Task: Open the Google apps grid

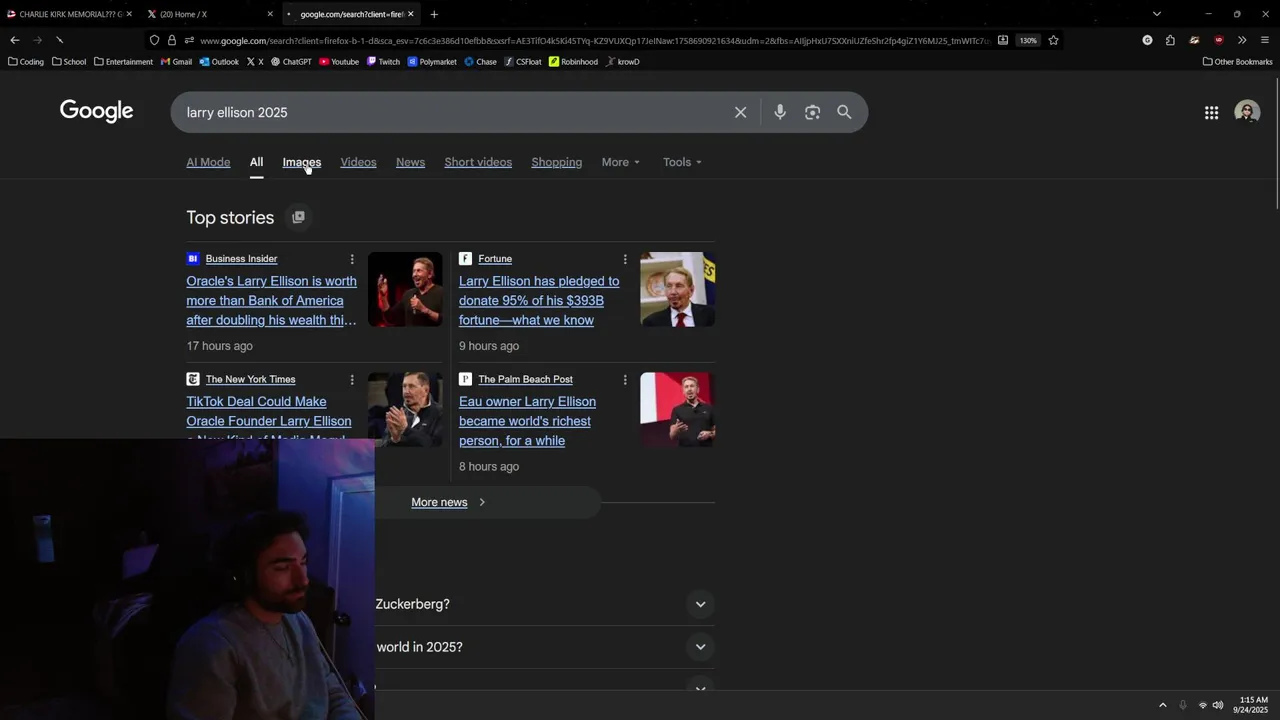Action: [x=1211, y=113]
